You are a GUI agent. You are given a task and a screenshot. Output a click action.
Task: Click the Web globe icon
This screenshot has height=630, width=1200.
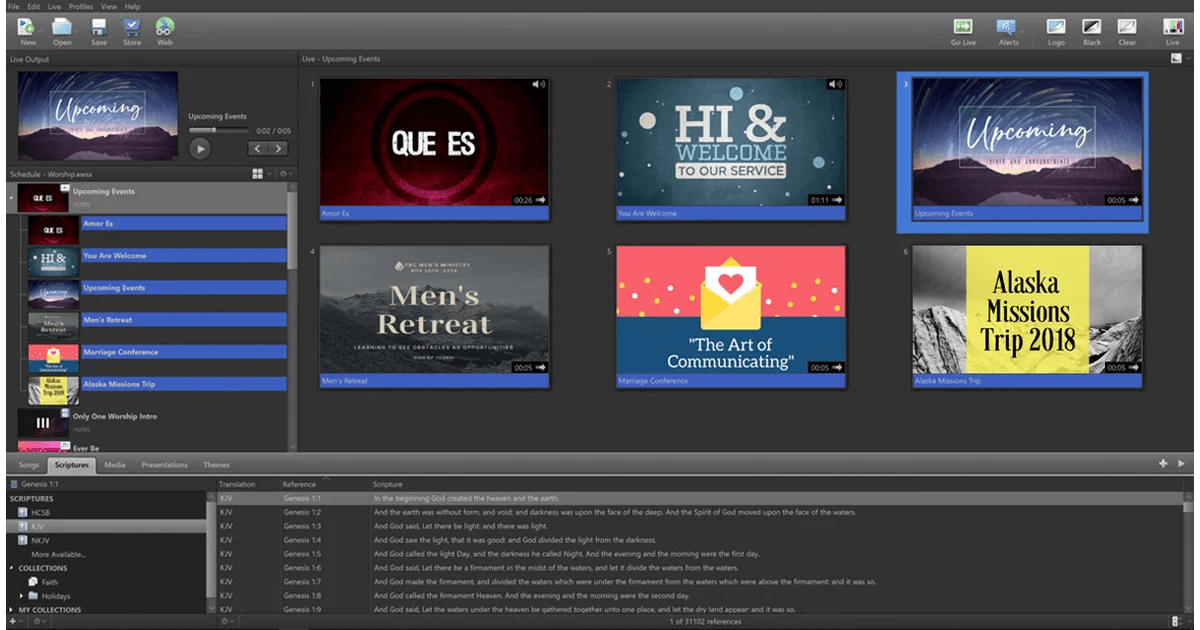[165, 27]
